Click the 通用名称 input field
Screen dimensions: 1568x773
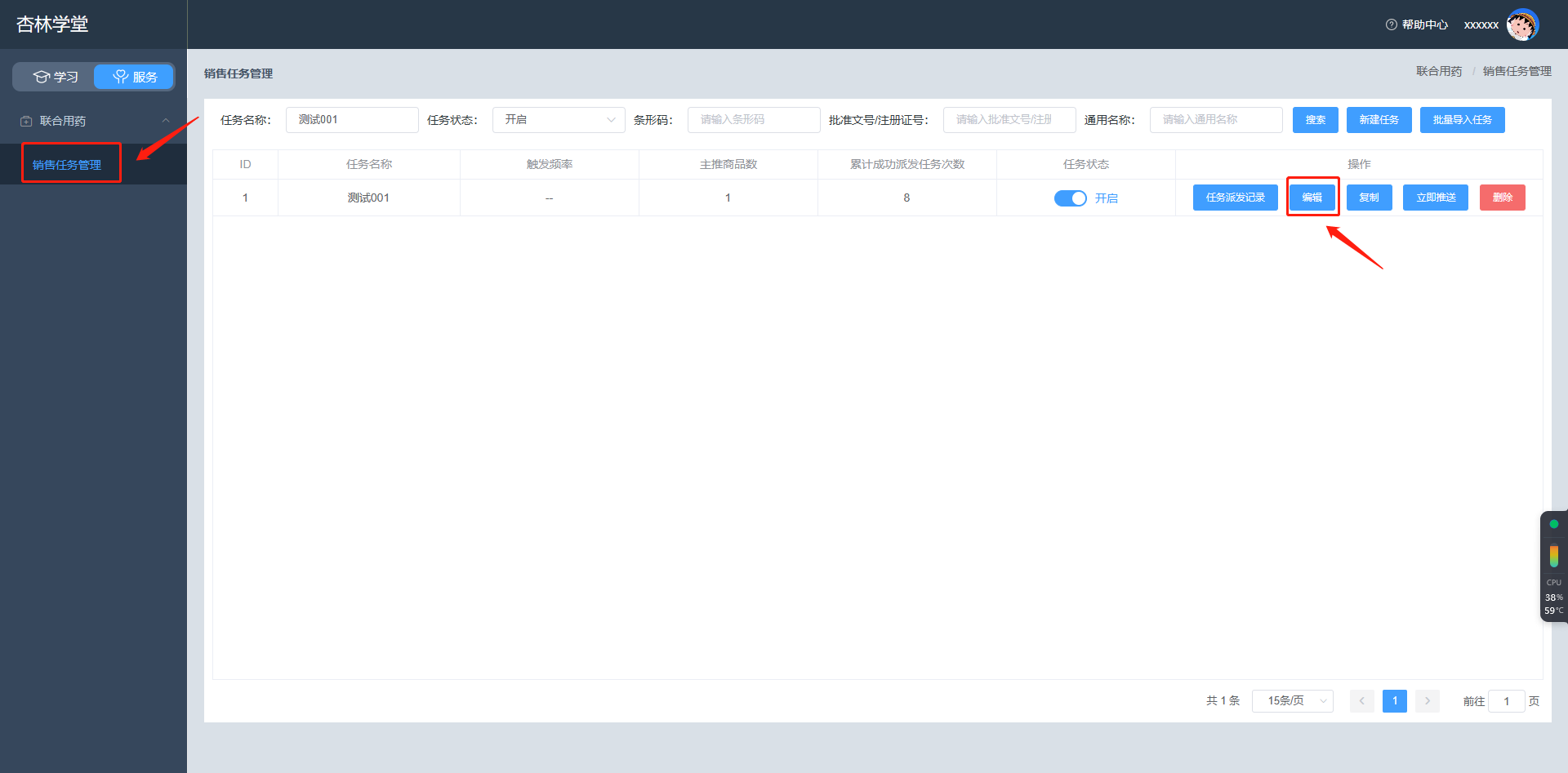click(x=1216, y=120)
